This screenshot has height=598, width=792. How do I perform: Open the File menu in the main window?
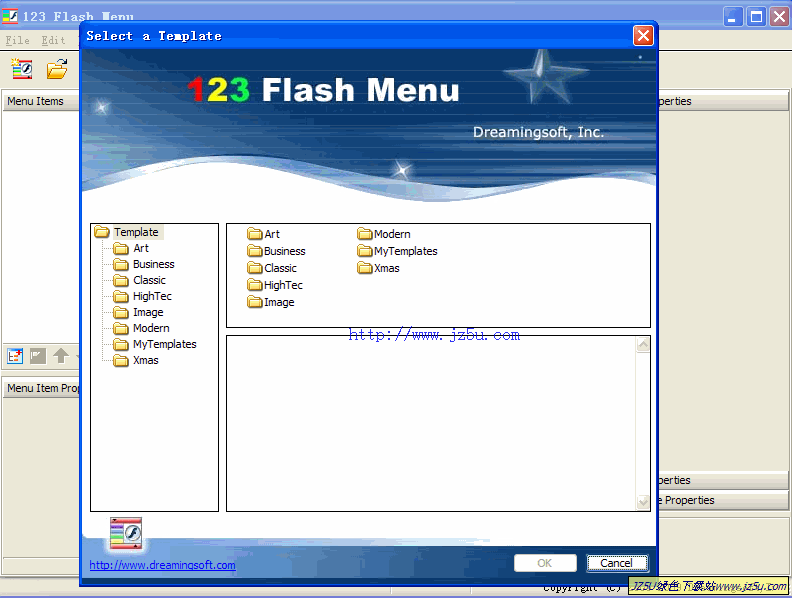[x=17, y=40]
